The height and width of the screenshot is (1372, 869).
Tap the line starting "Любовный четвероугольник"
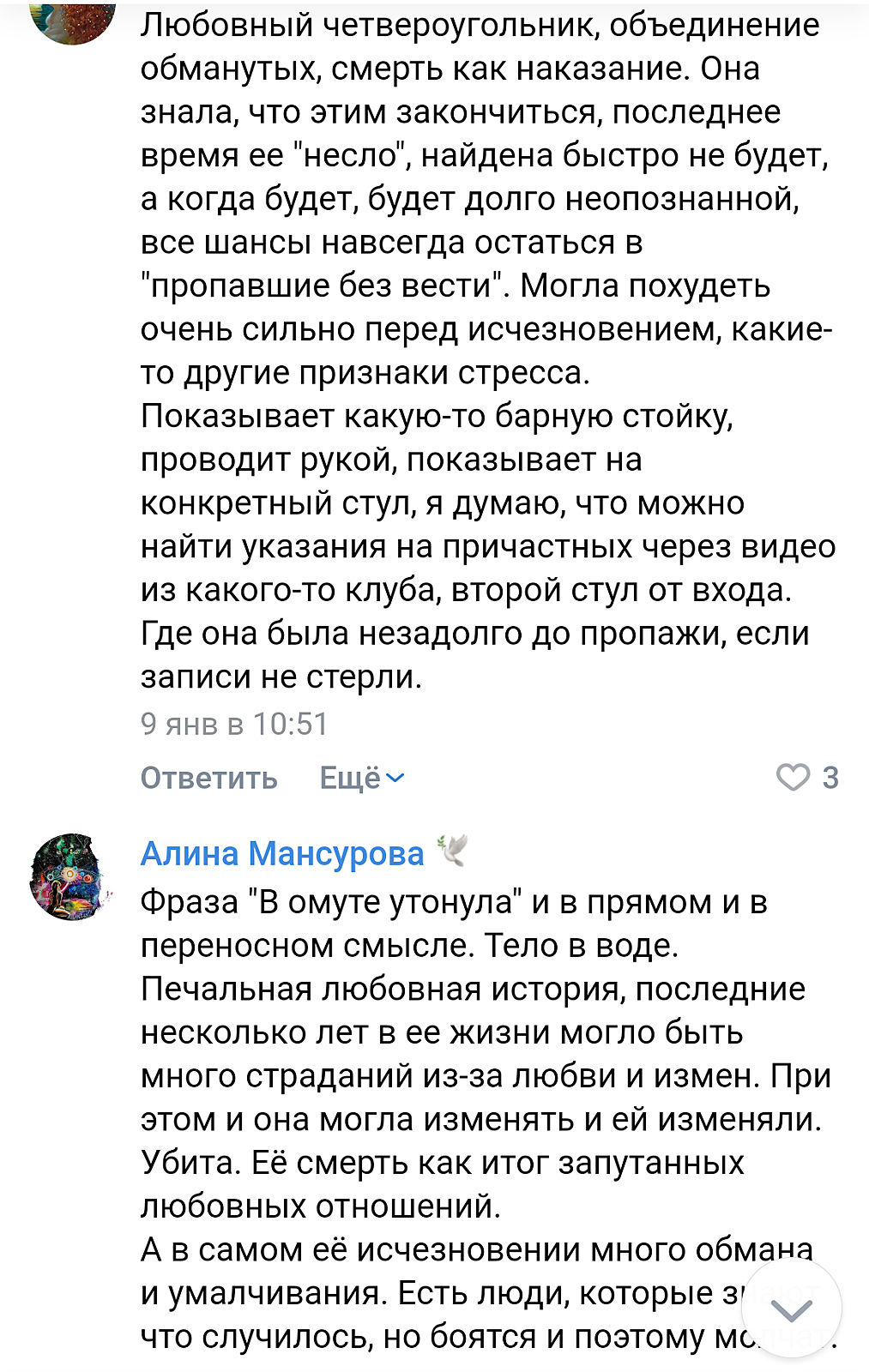coord(480,25)
